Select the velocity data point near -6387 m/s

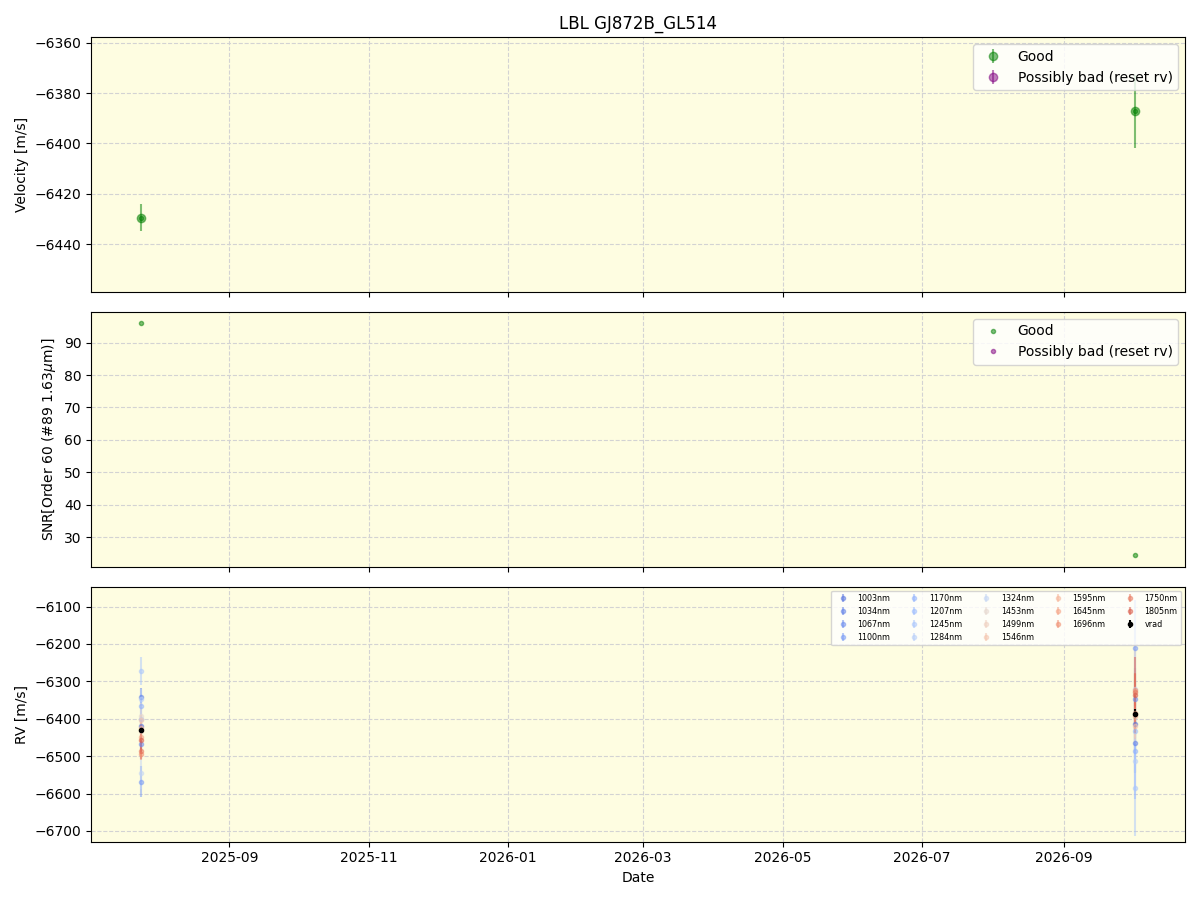click(x=1135, y=111)
